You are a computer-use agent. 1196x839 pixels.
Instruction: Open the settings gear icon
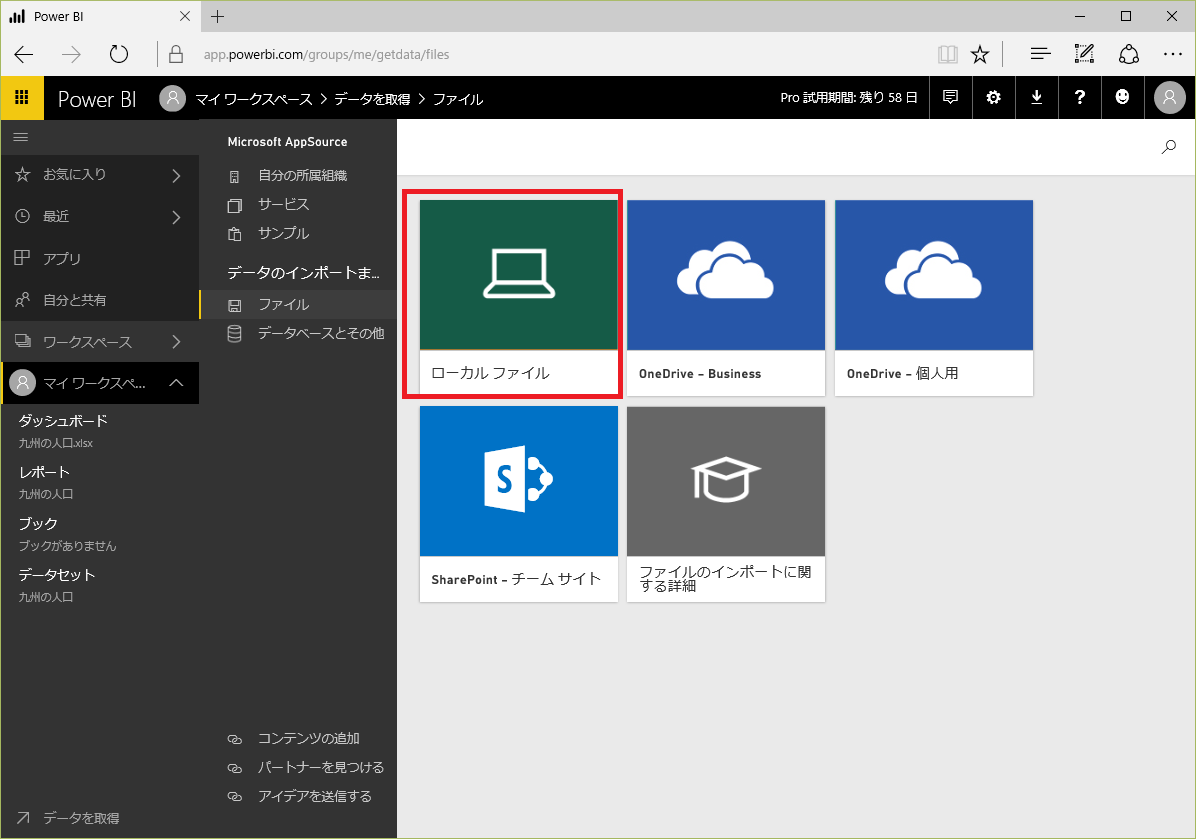coord(993,98)
